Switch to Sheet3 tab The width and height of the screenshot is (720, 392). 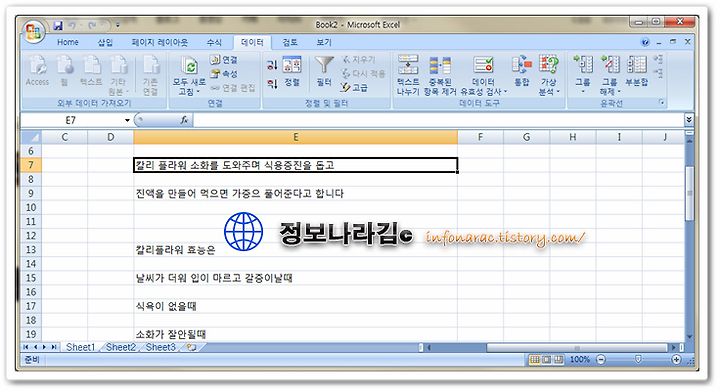click(160, 347)
